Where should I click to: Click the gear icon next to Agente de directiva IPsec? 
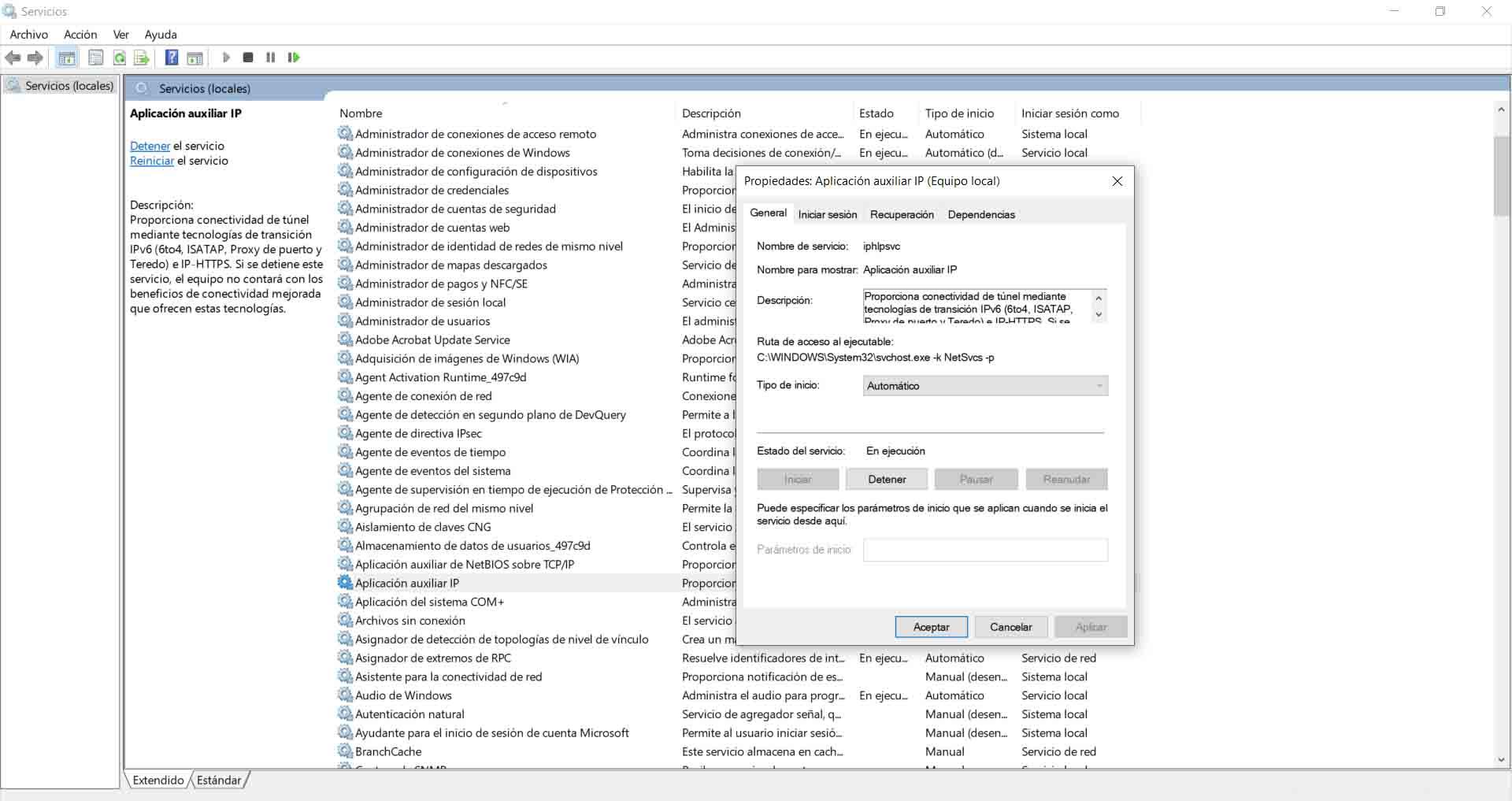[345, 433]
